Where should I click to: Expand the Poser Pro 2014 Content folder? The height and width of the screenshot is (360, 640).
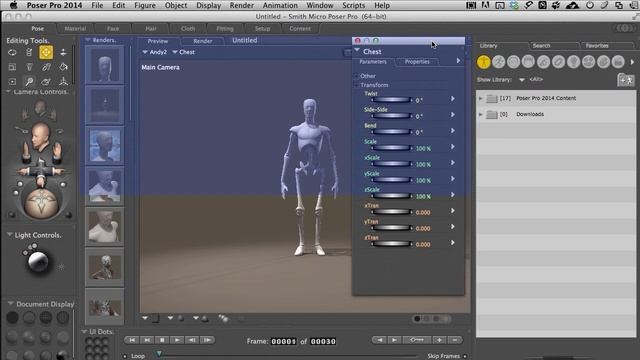481,98
